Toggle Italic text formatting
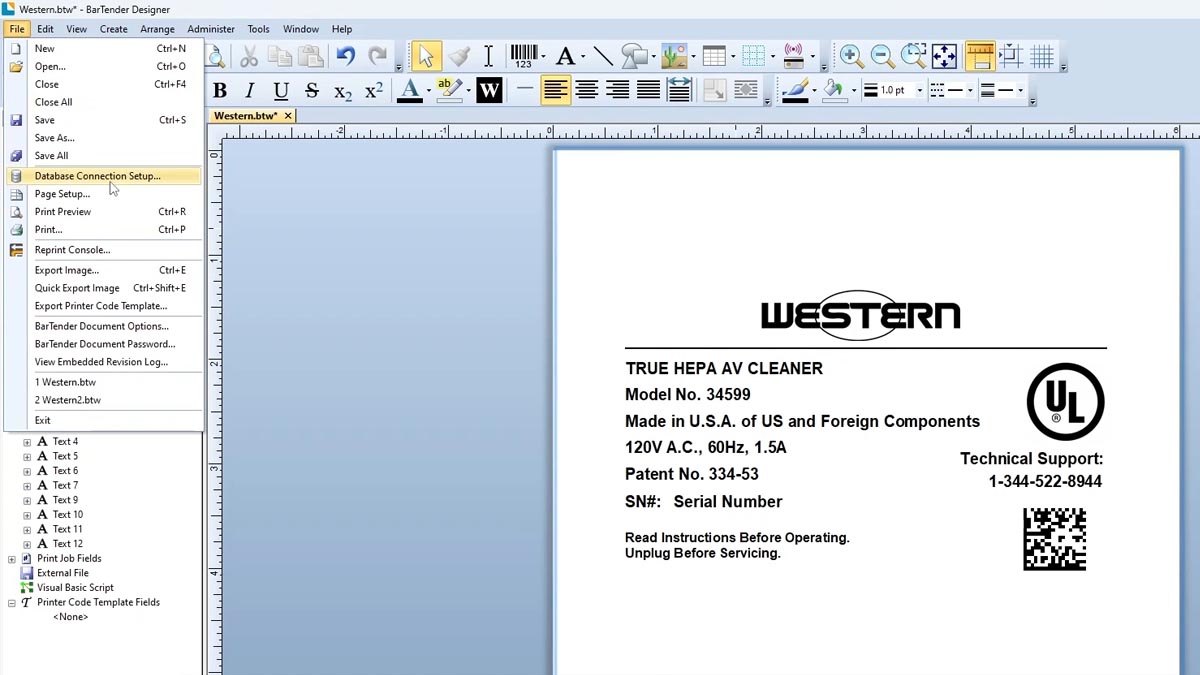The height and width of the screenshot is (675, 1200). 250,91
